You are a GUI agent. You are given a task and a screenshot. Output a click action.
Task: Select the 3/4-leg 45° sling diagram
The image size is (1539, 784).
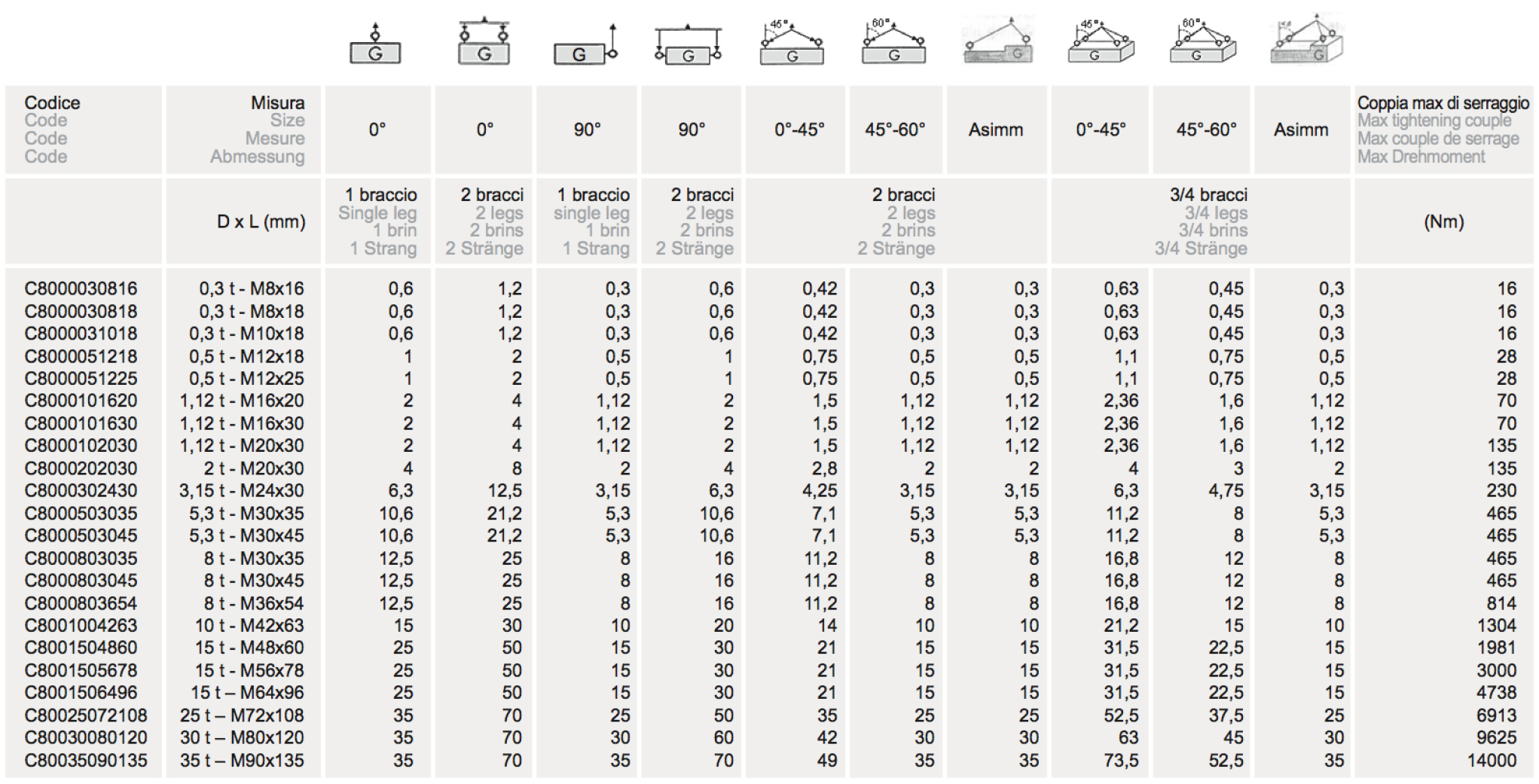click(1100, 43)
